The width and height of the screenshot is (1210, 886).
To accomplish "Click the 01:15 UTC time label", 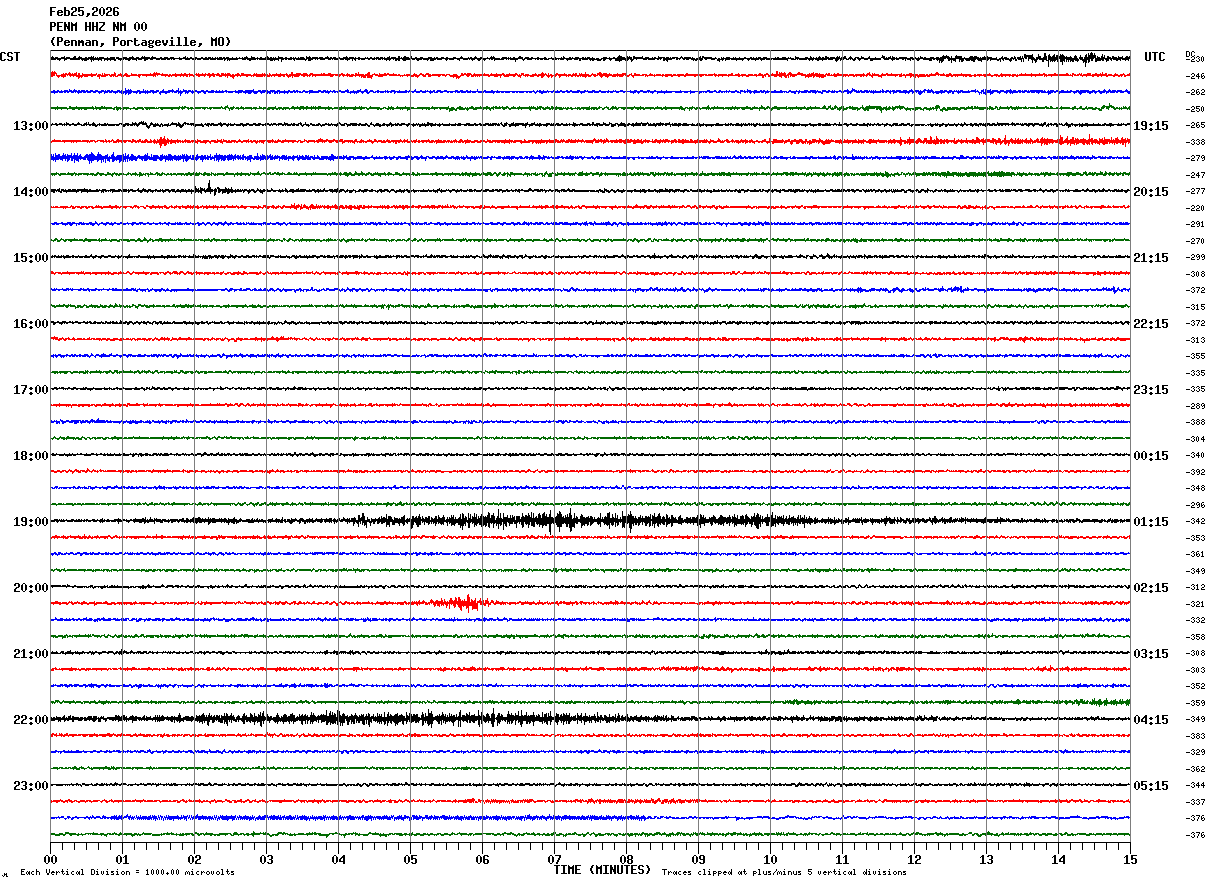I will (1151, 522).
